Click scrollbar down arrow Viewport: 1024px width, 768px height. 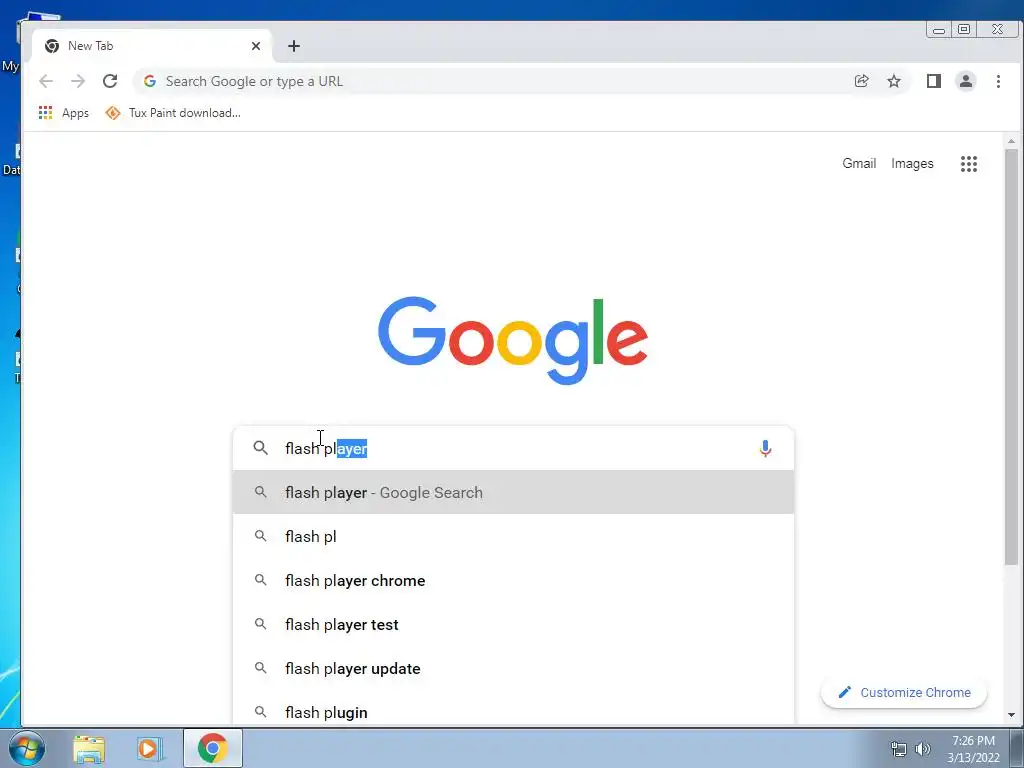point(1011,715)
